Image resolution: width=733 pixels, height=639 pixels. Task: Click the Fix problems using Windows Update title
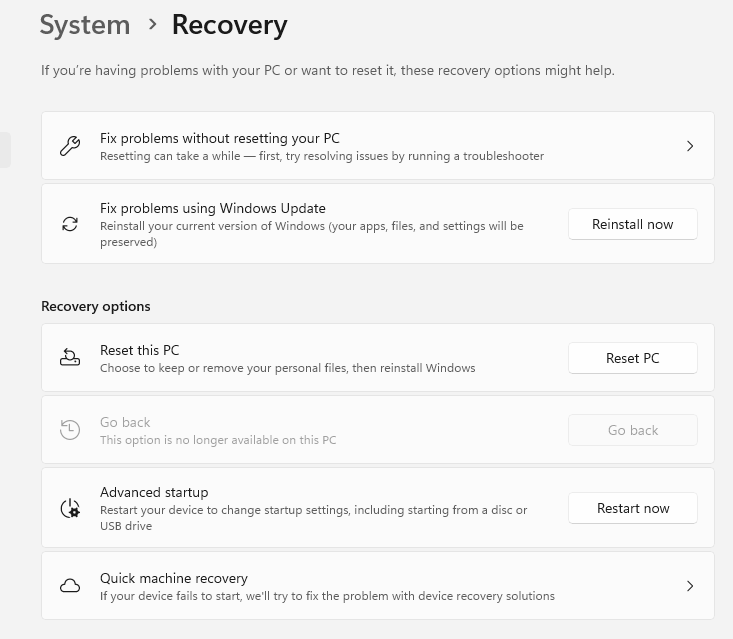pos(213,208)
